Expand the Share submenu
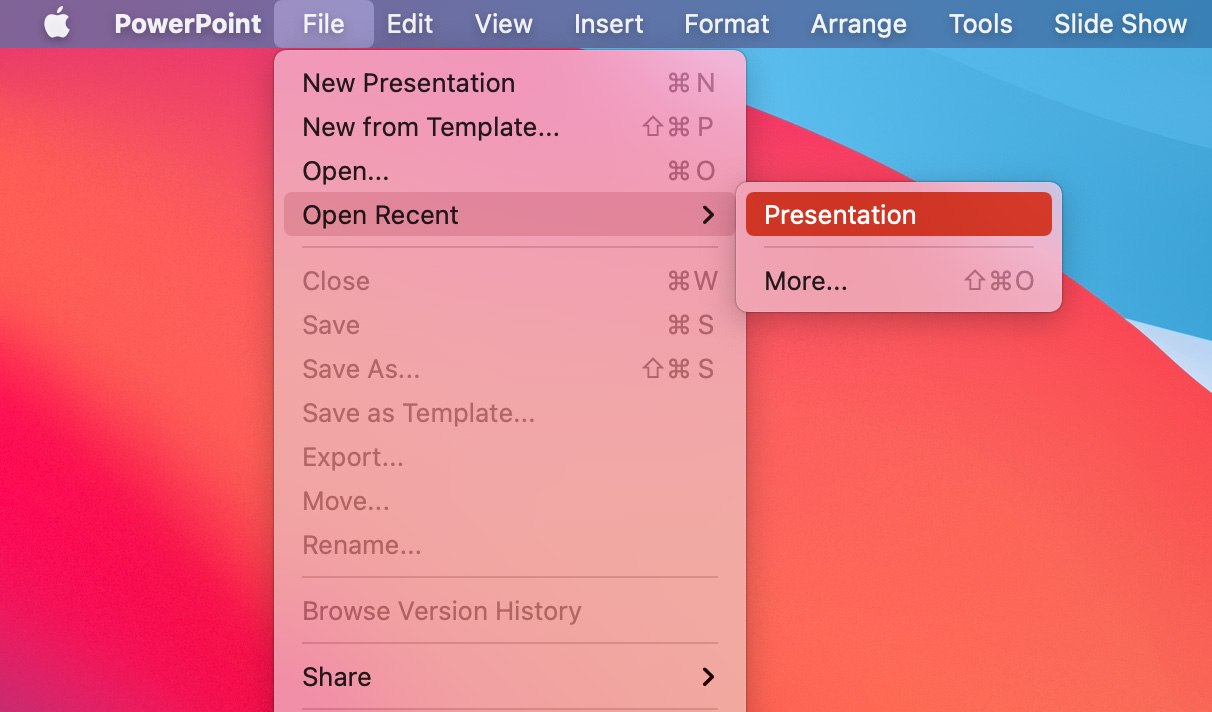 [510, 677]
